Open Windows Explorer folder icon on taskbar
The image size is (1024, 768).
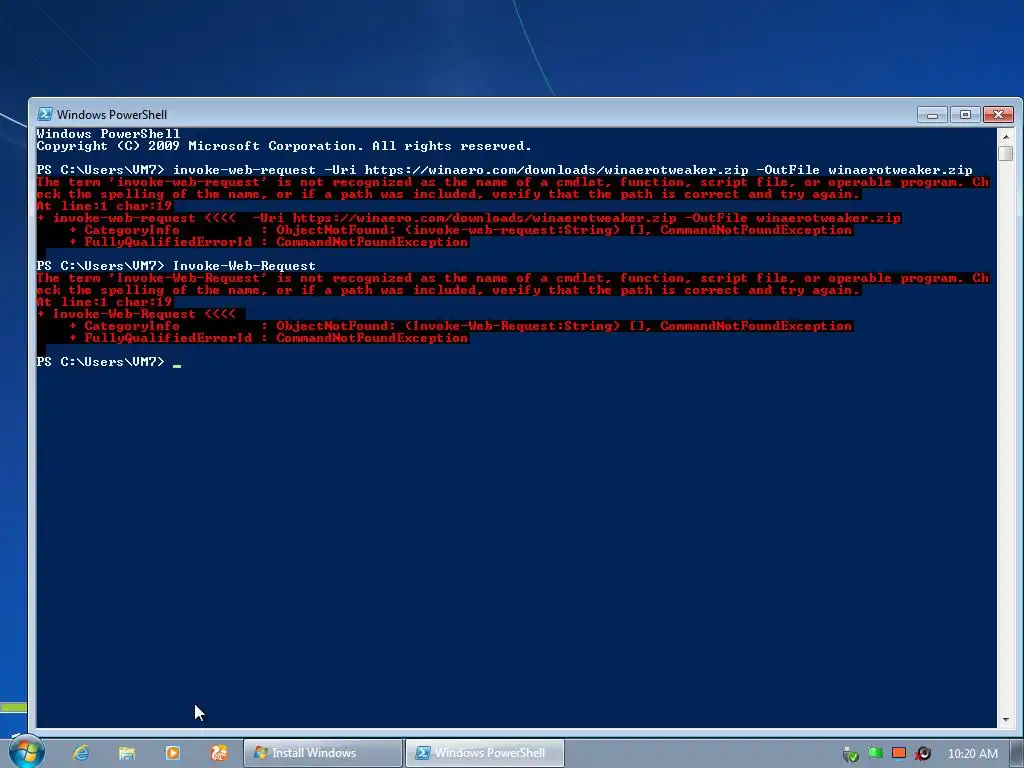(127, 753)
